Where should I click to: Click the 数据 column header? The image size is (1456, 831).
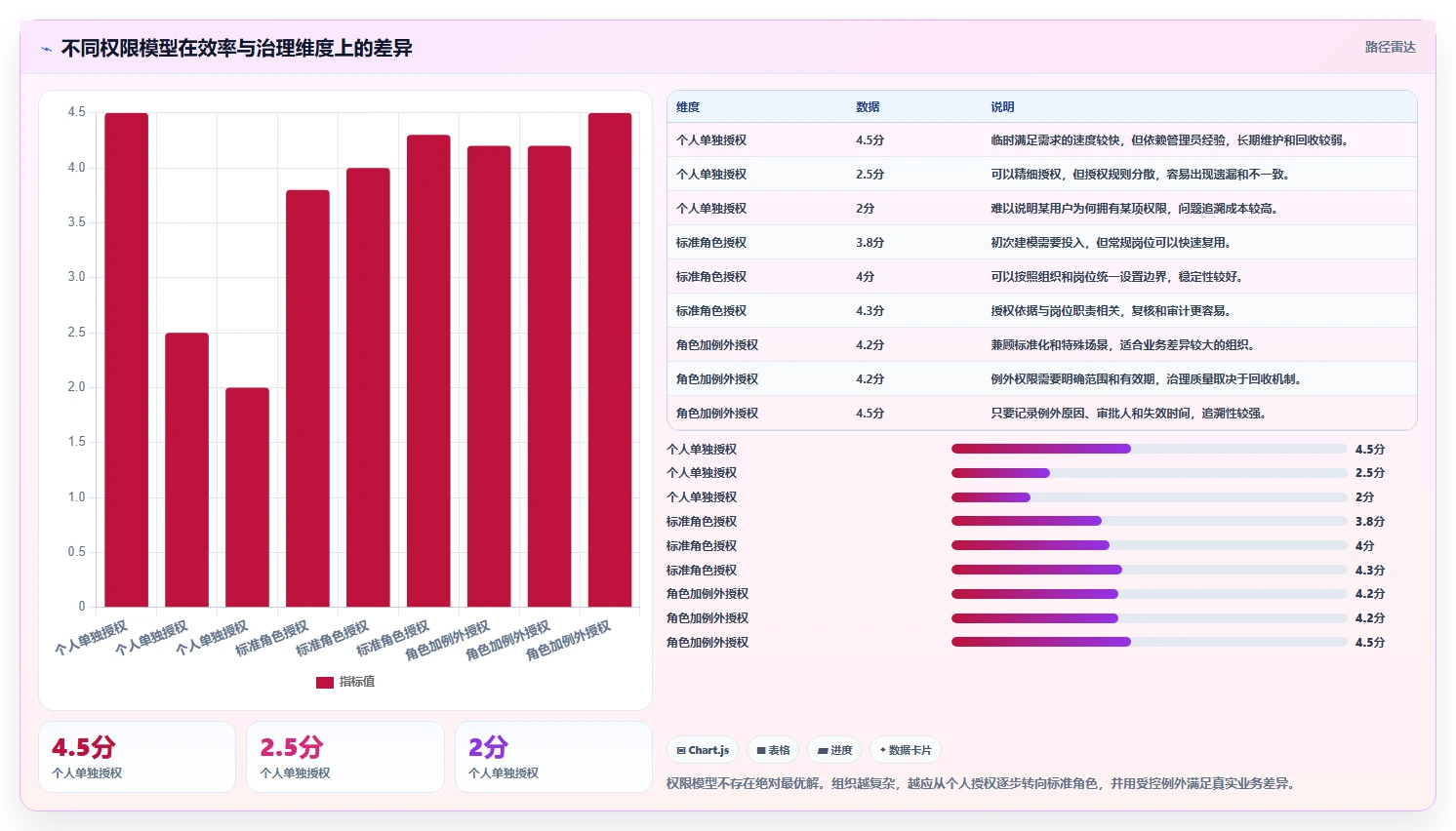pyautogui.click(x=868, y=107)
